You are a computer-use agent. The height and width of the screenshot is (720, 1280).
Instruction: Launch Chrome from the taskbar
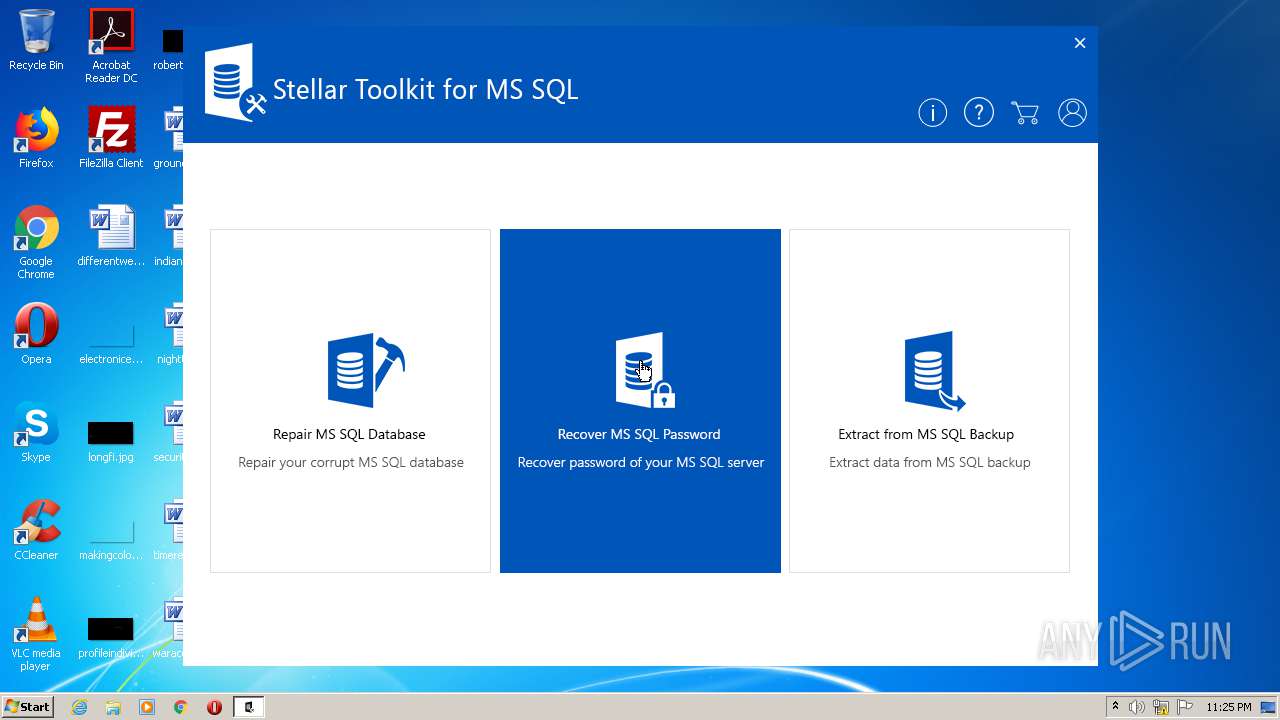point(181,707)
